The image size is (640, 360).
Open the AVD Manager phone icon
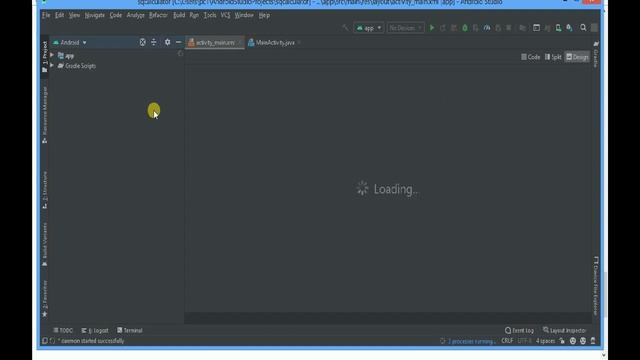coord(558,28)
